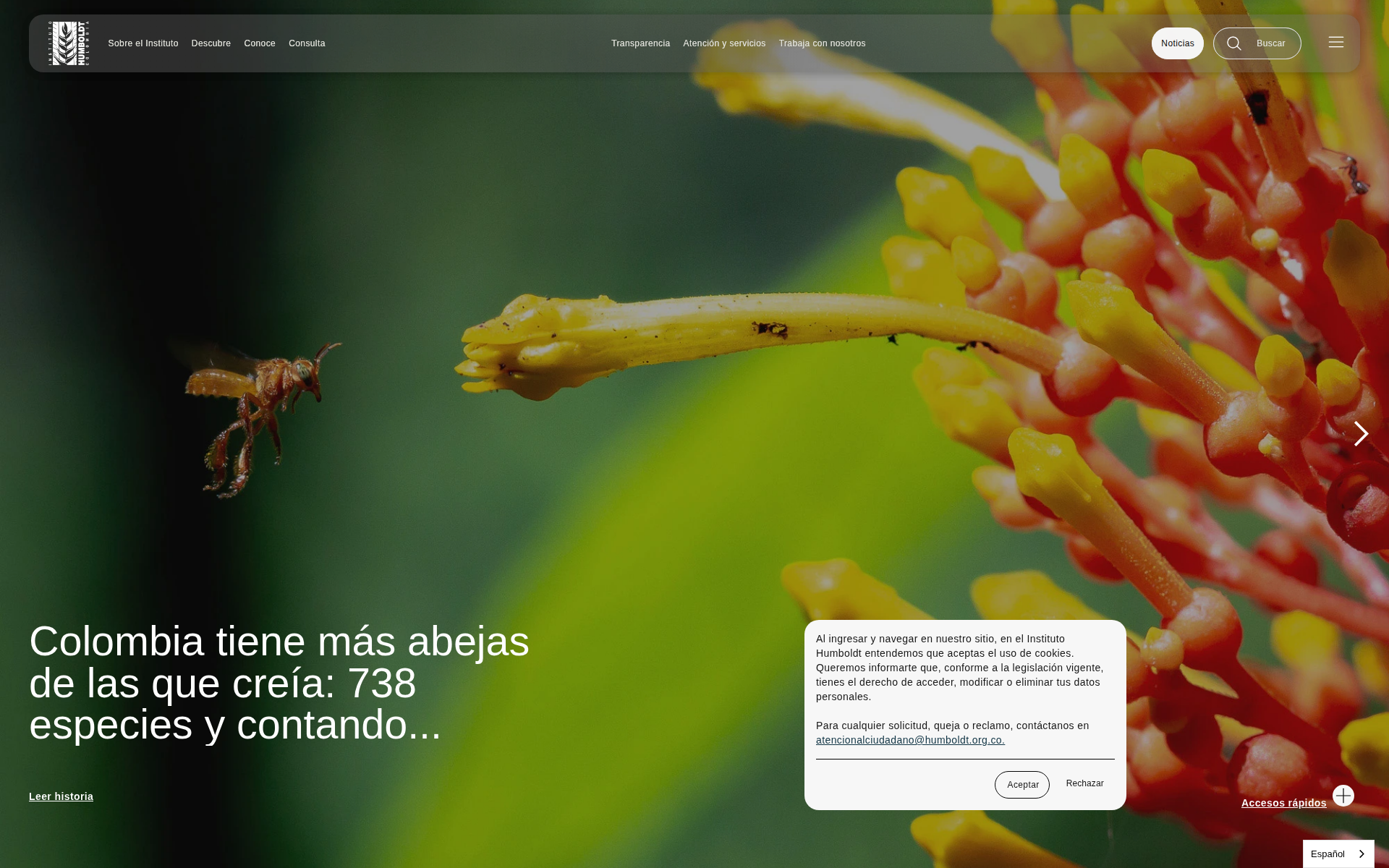The height and width of the screenshot is (868, 1389).
Task: Follow the Leer historia link
Action: click(61, 796)
